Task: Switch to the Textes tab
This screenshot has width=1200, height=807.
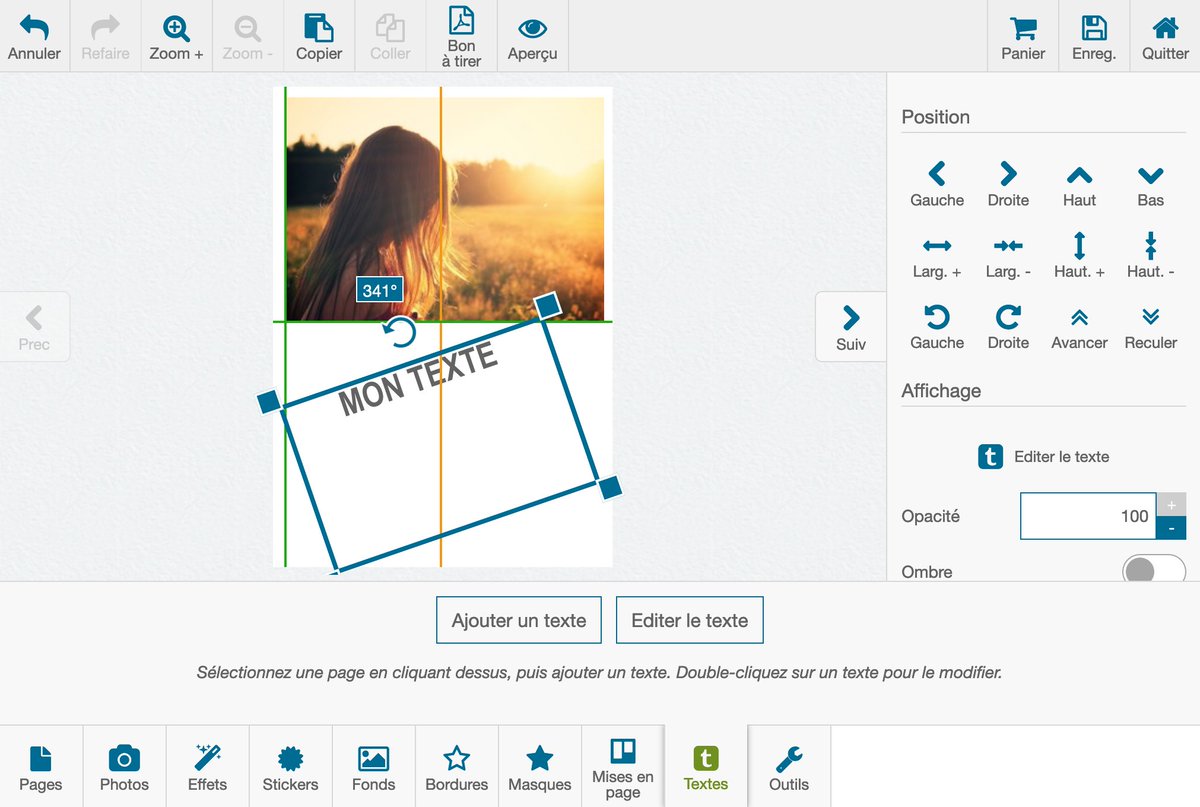Action: [705, 765]
